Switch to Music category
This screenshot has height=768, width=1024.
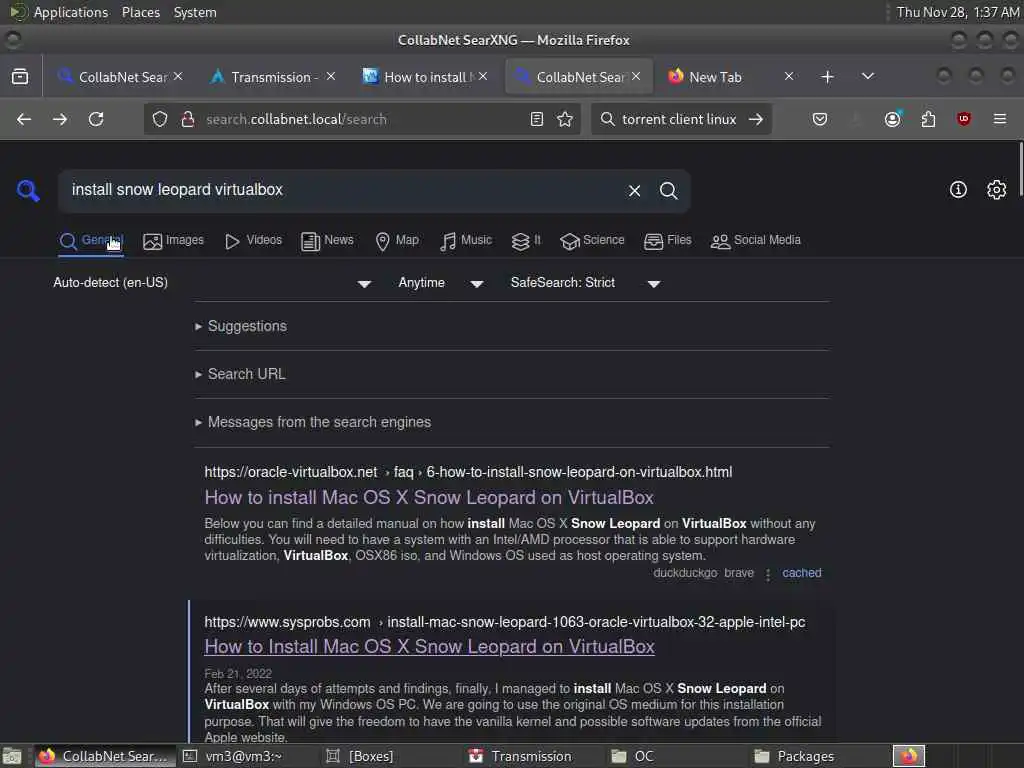(466, 240)
